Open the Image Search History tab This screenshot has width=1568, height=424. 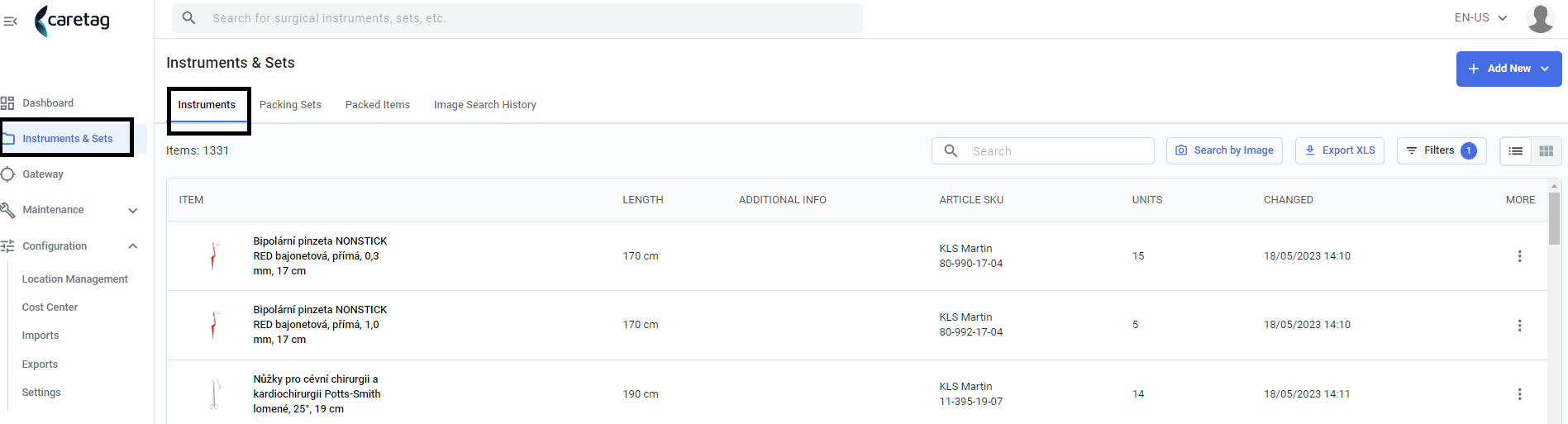point(485,105)
